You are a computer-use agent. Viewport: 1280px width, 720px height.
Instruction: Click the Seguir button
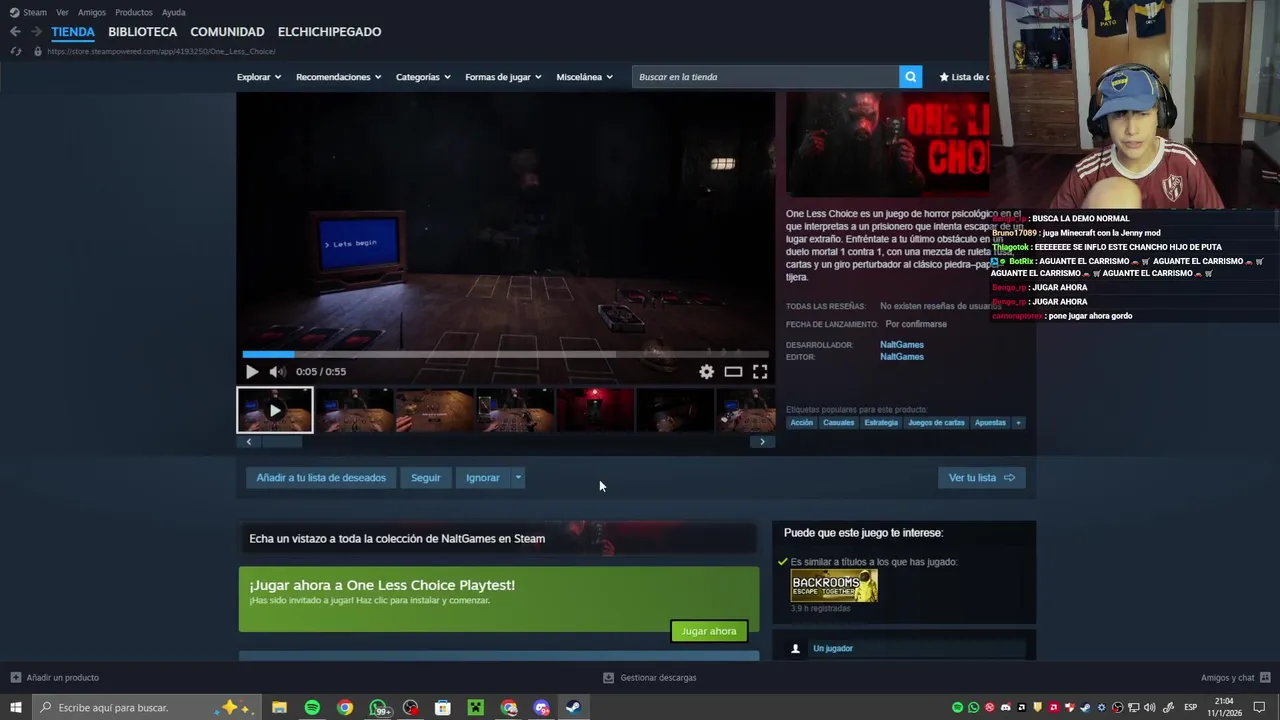tap(425, 478)
